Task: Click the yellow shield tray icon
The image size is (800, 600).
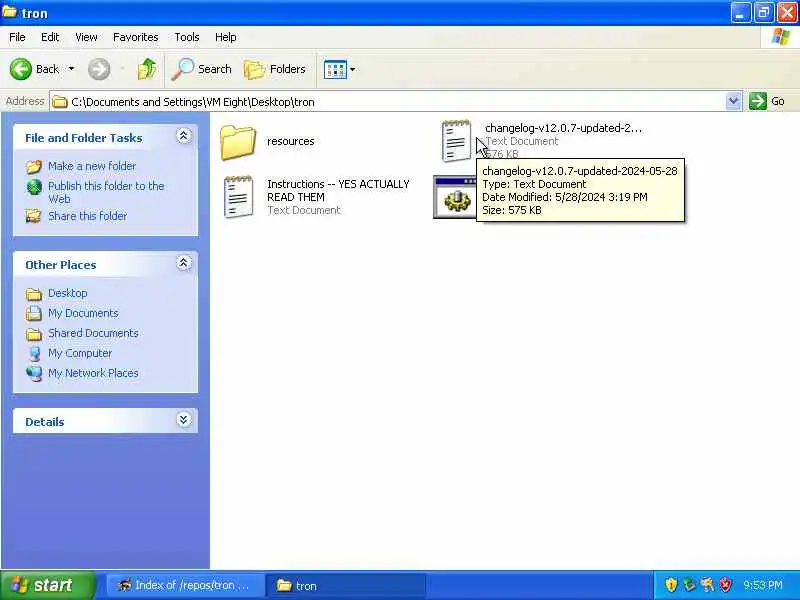Action: tap(671, 585)
